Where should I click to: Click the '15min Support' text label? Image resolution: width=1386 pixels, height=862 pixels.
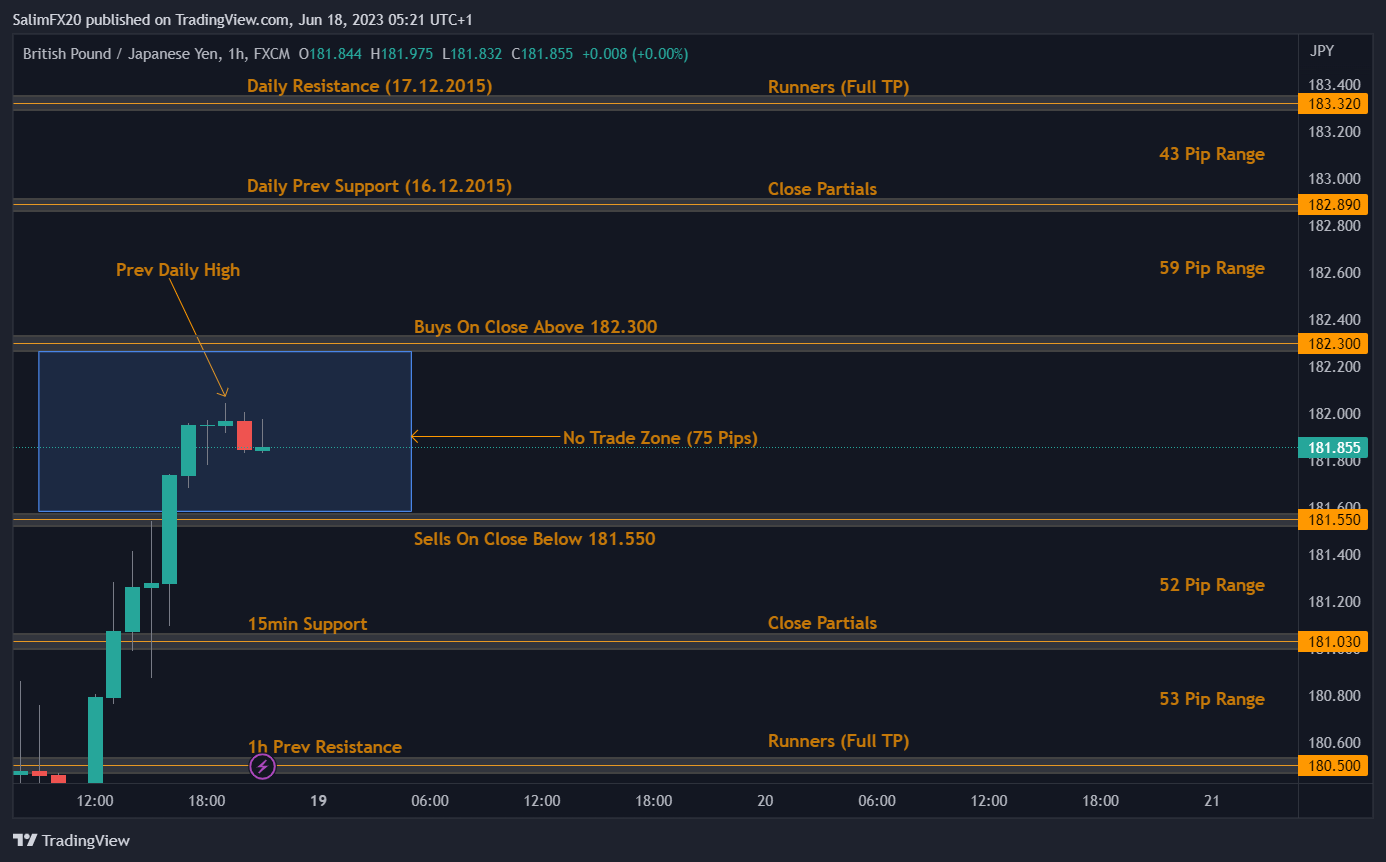pyautogui.click(x=307, y=624)
